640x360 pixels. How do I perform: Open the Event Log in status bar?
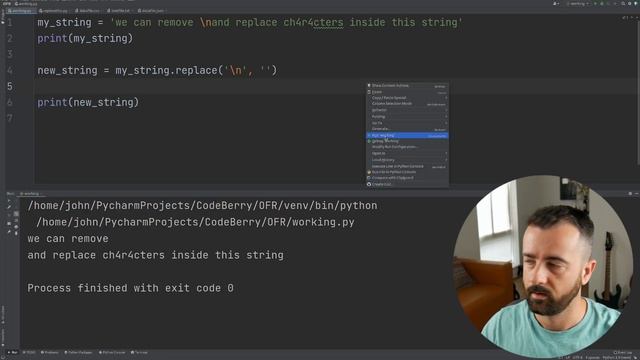622,352
